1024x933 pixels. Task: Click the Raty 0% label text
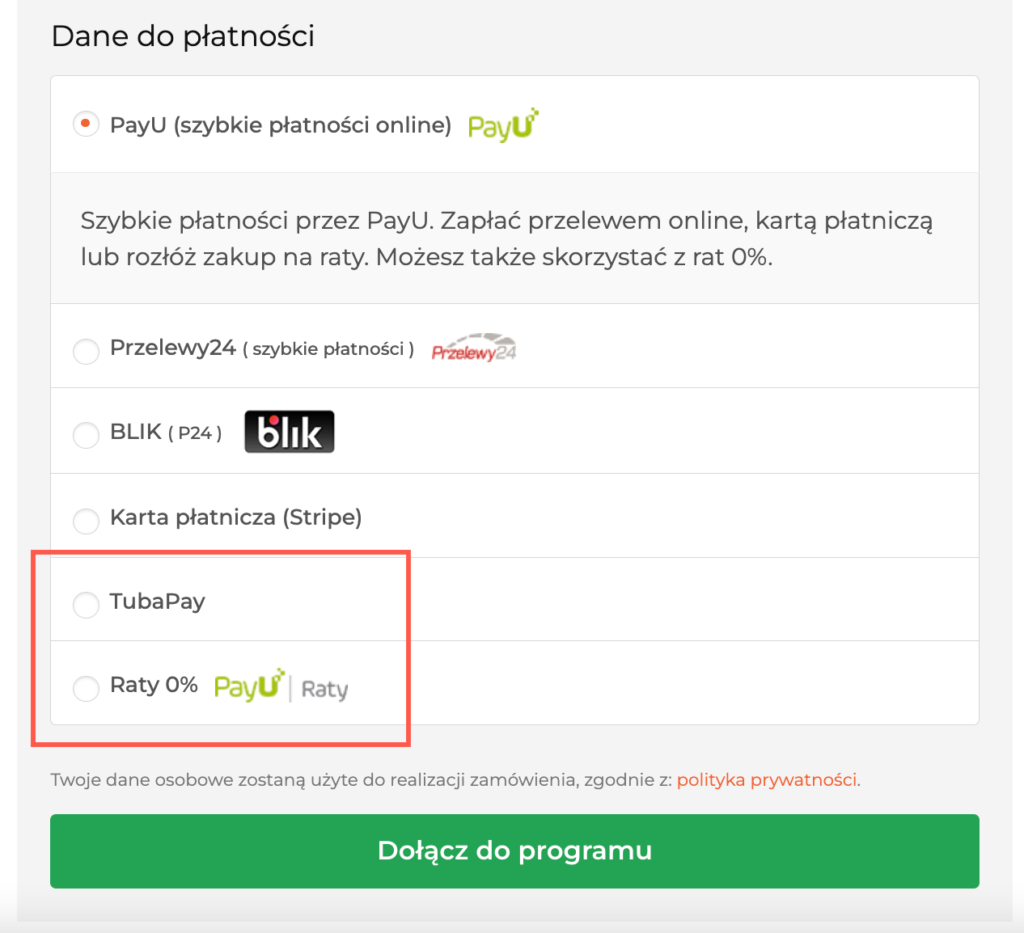pos(154,686)
